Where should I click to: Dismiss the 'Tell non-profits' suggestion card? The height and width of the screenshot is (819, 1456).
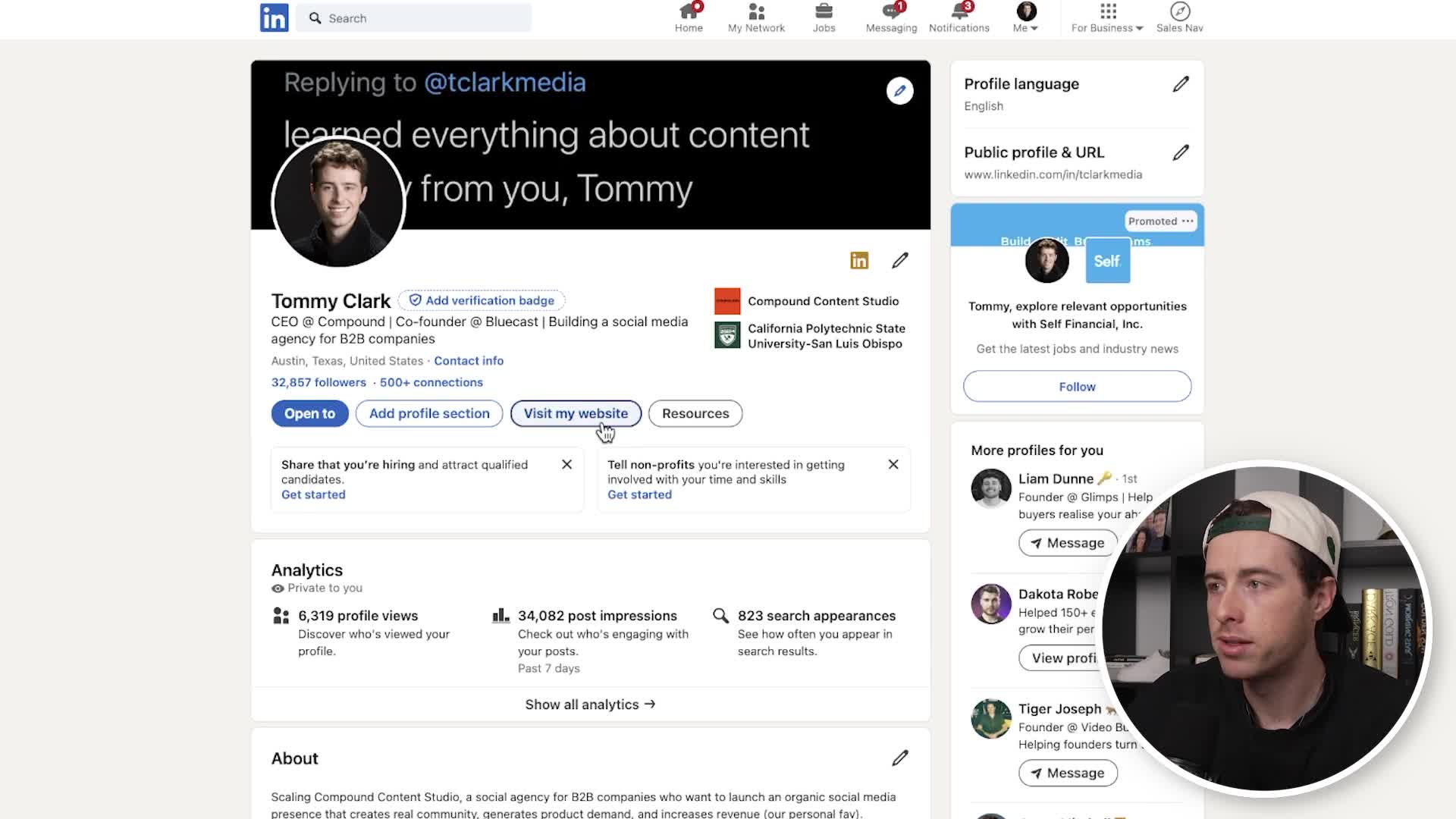893,464
